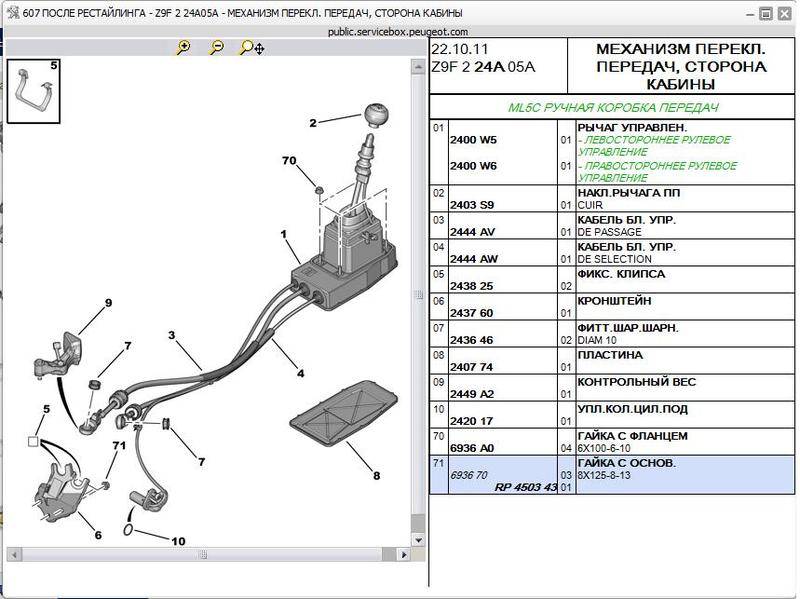Open part number 2400 W5

(x=473, y=140)
